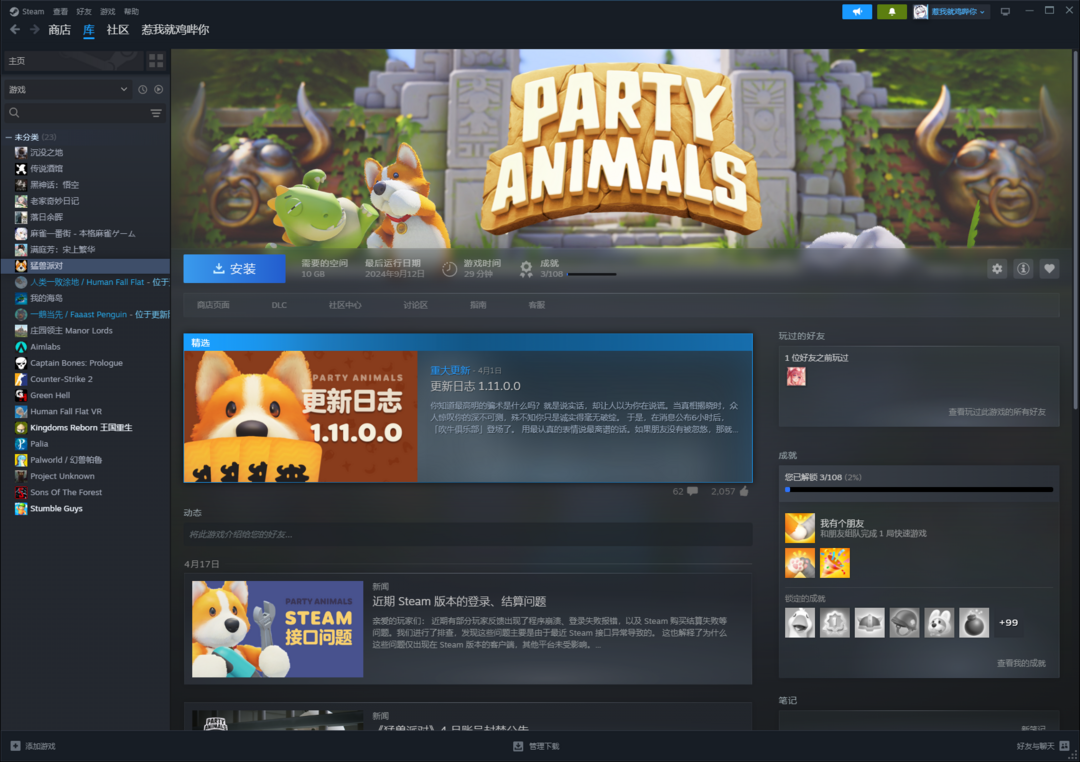The width and height of the screenshot is (1080, 762).
Task: Focus the 动态 activity post input field
Action: point(468,535)
